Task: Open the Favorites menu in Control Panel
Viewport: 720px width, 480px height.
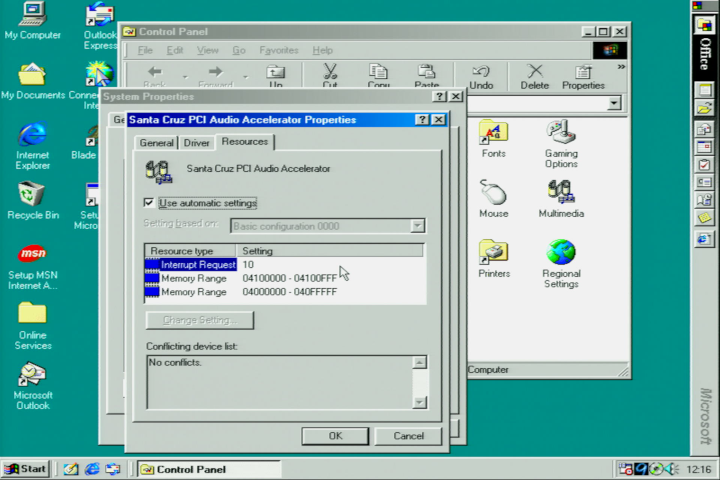Action: (x=279, y=50)
